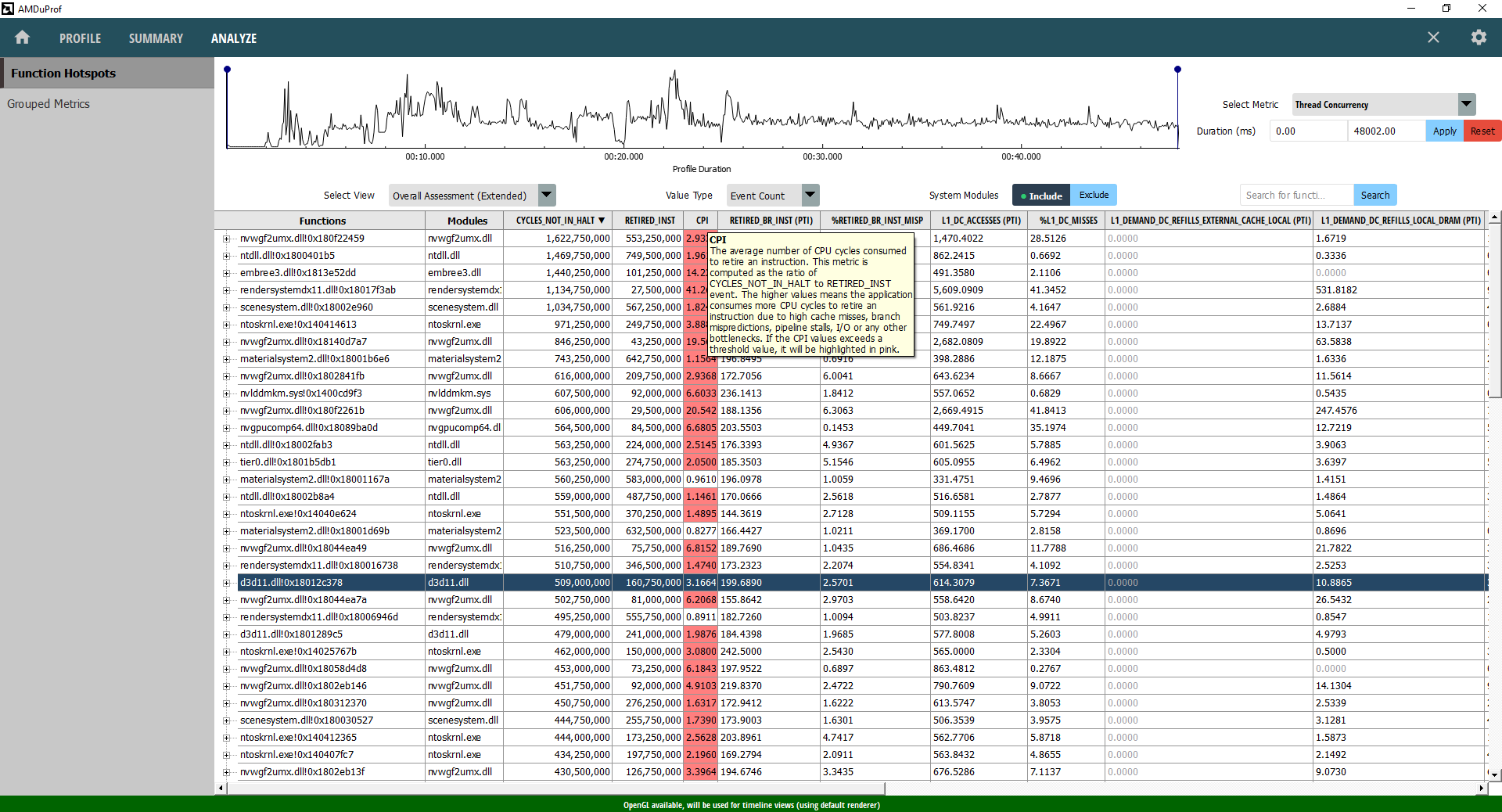
Task: Expand row rendersystemdx11.dll!0x18017f3ab
Action: (x=227, y=290)
